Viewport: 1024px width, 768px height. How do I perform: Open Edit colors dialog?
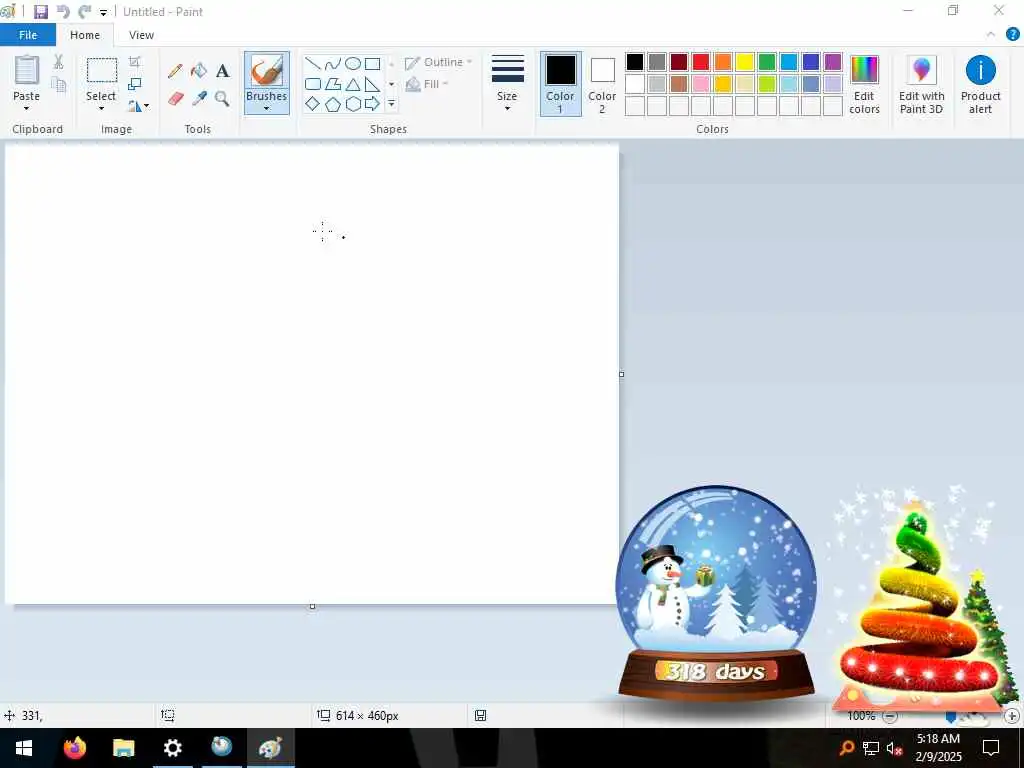tap(864, 85)
